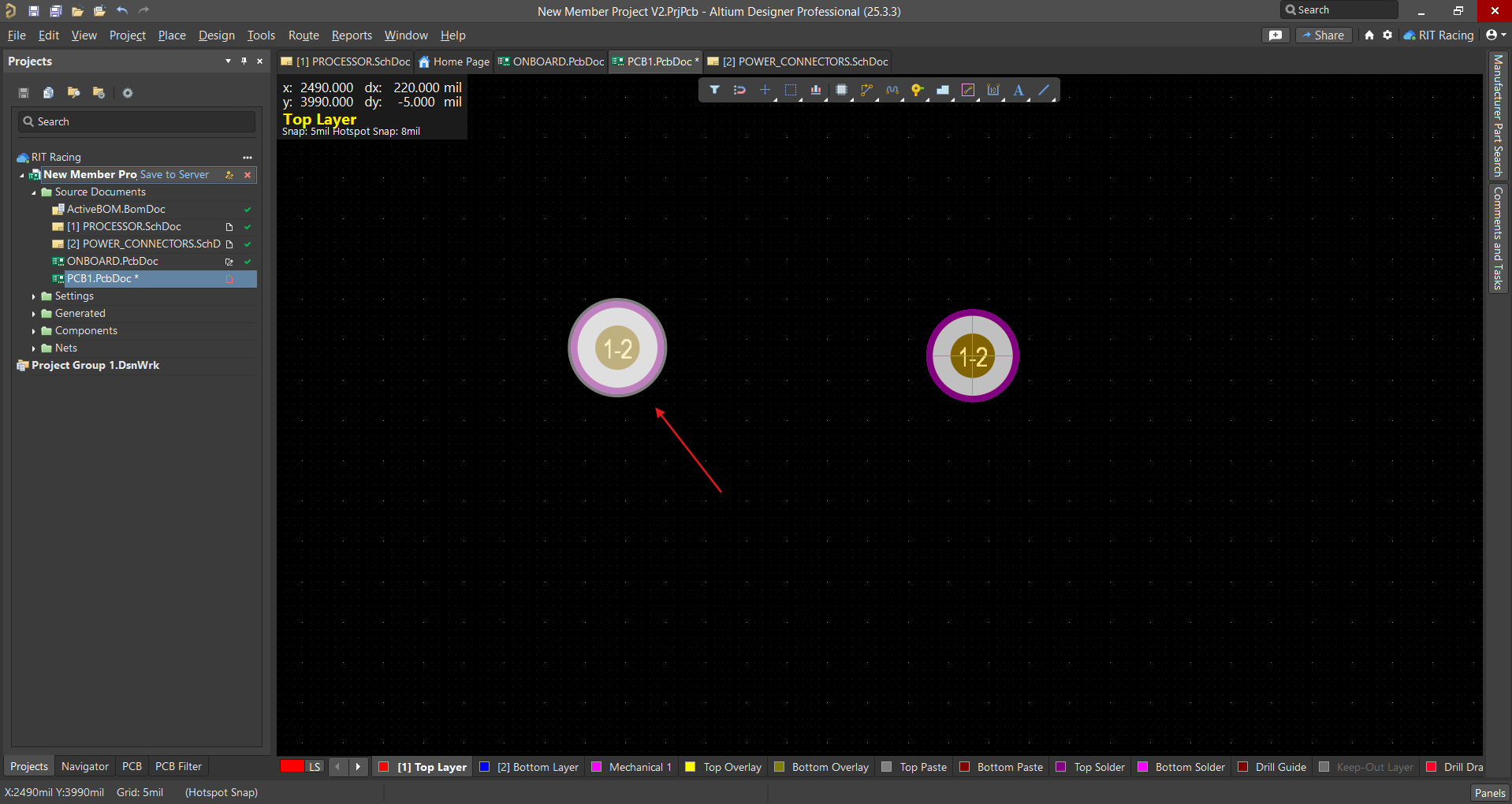Click the Search box in title bar
Viewport: 1512px width, 804px height.
1339,10
